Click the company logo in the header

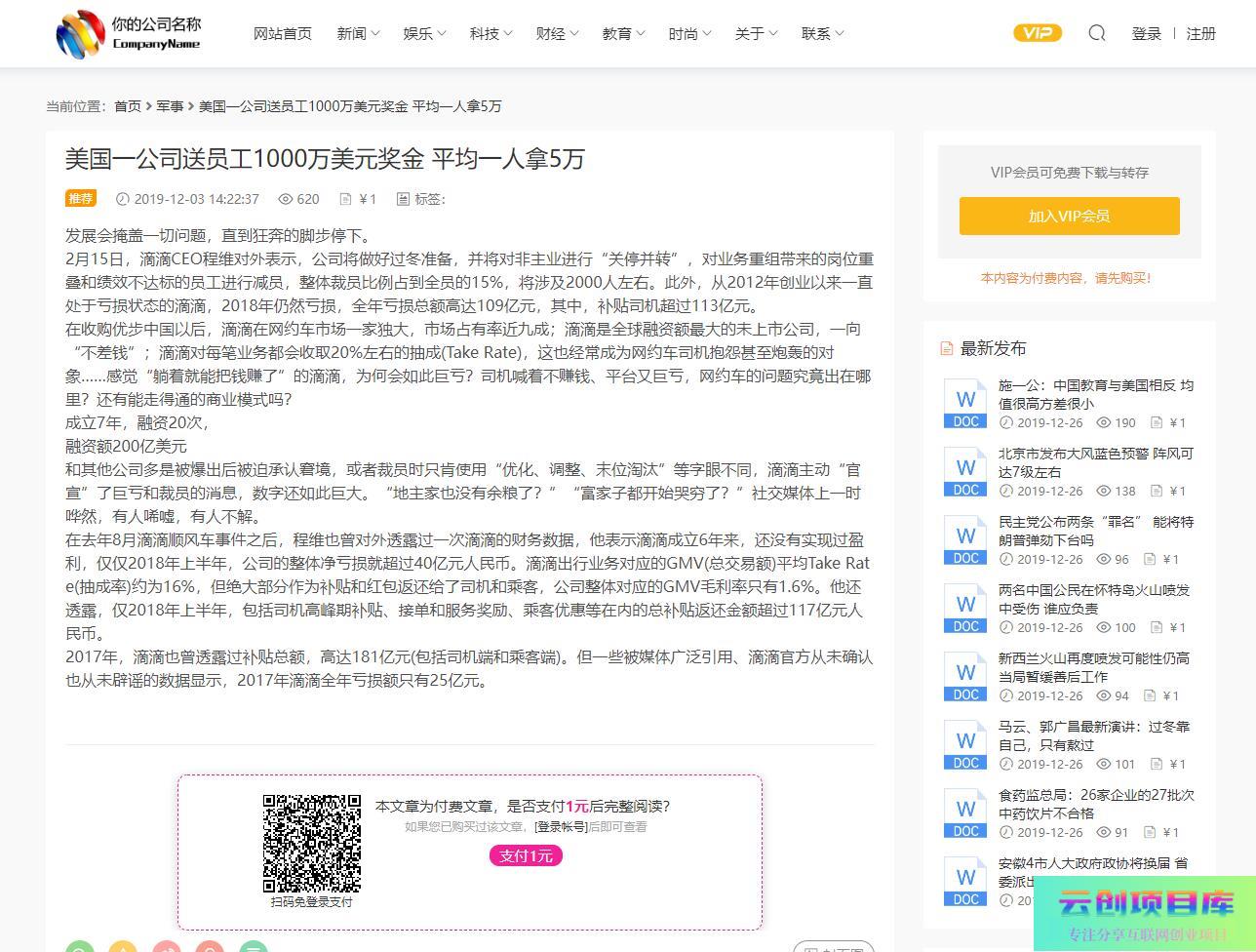click(x=129, y=33)
